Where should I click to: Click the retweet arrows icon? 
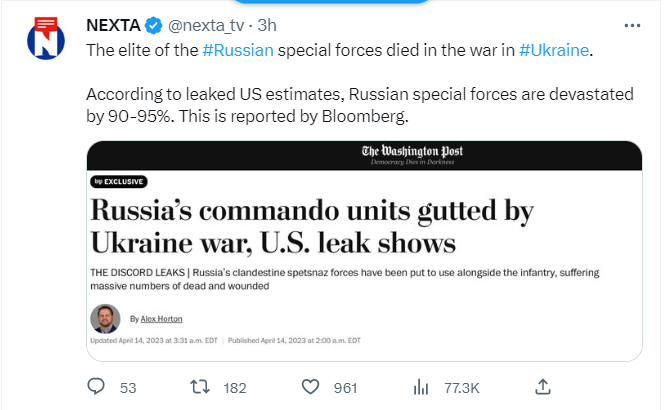click(x=199, y=387)
